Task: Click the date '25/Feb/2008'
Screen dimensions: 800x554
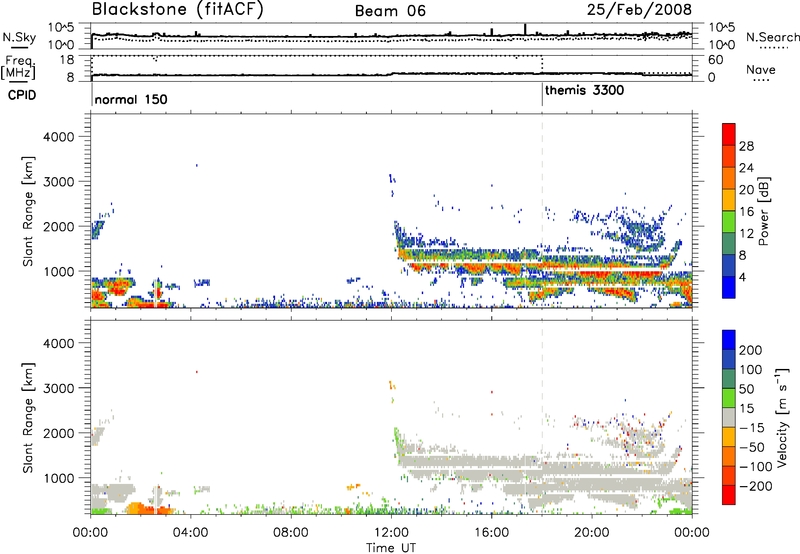Action: click(639, 9)
